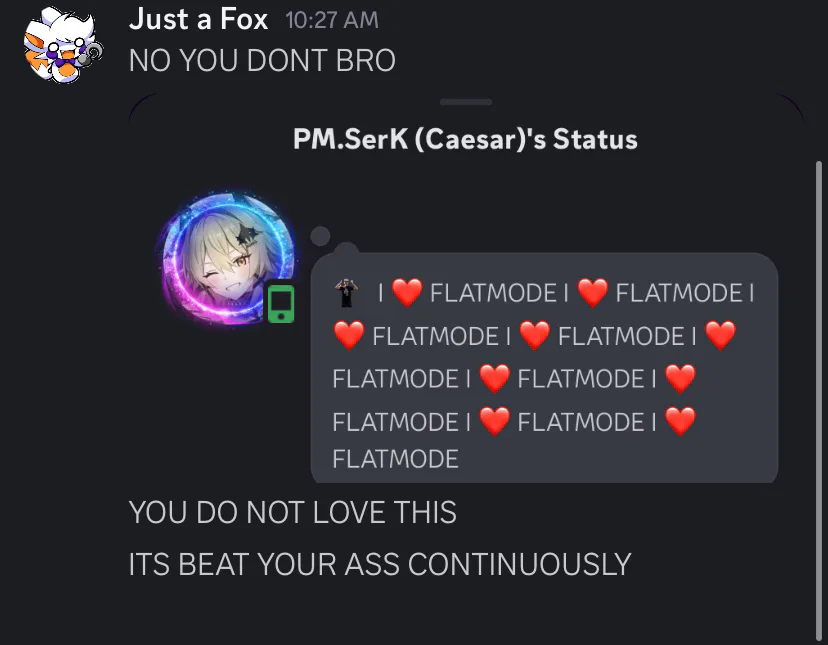Select the 10:27 AM message timestamp
This screenshot has width=828, height=645.
point(332,21)
